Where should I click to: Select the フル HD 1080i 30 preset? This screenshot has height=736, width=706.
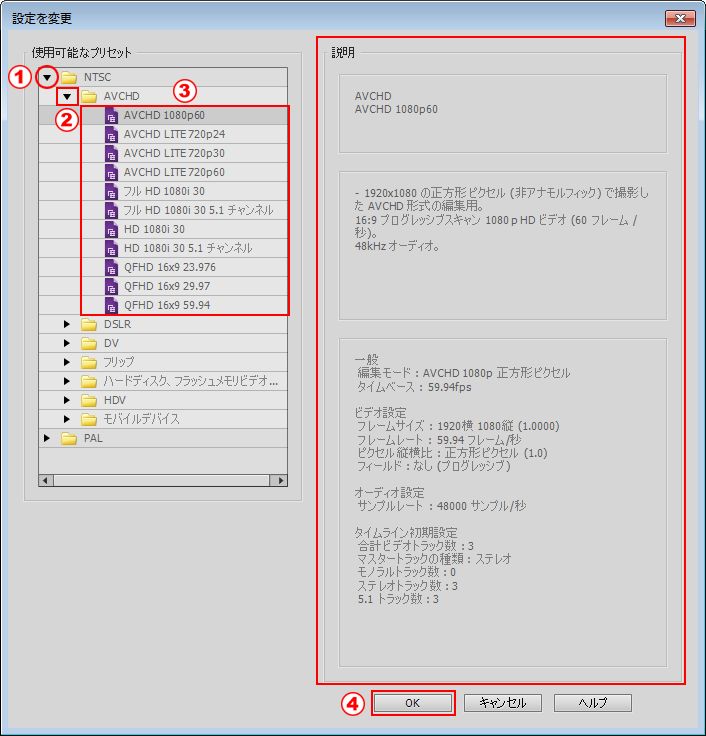[x=164, y=192]
